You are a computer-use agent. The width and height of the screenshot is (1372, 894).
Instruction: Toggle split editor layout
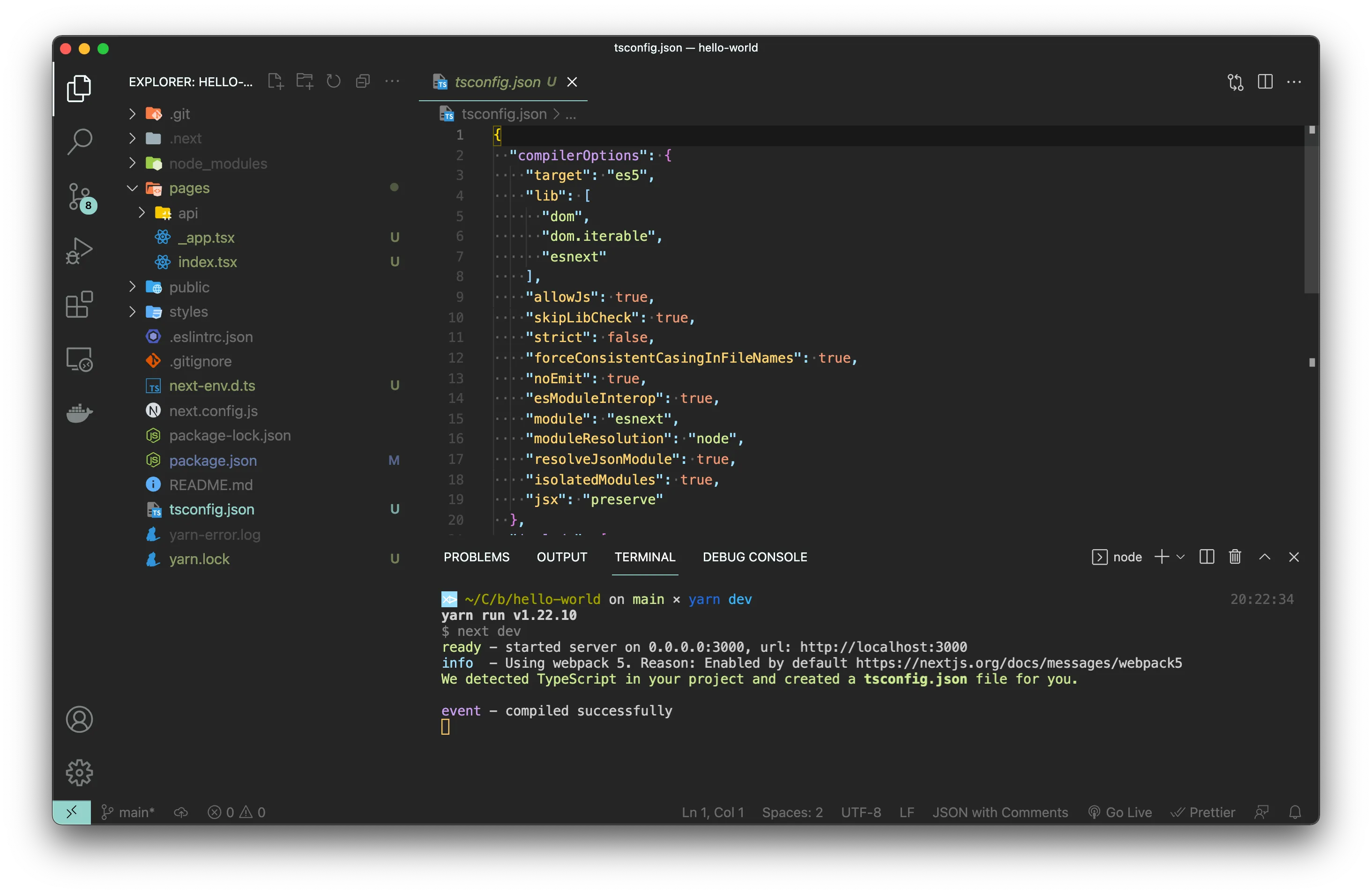point(1265,82)
